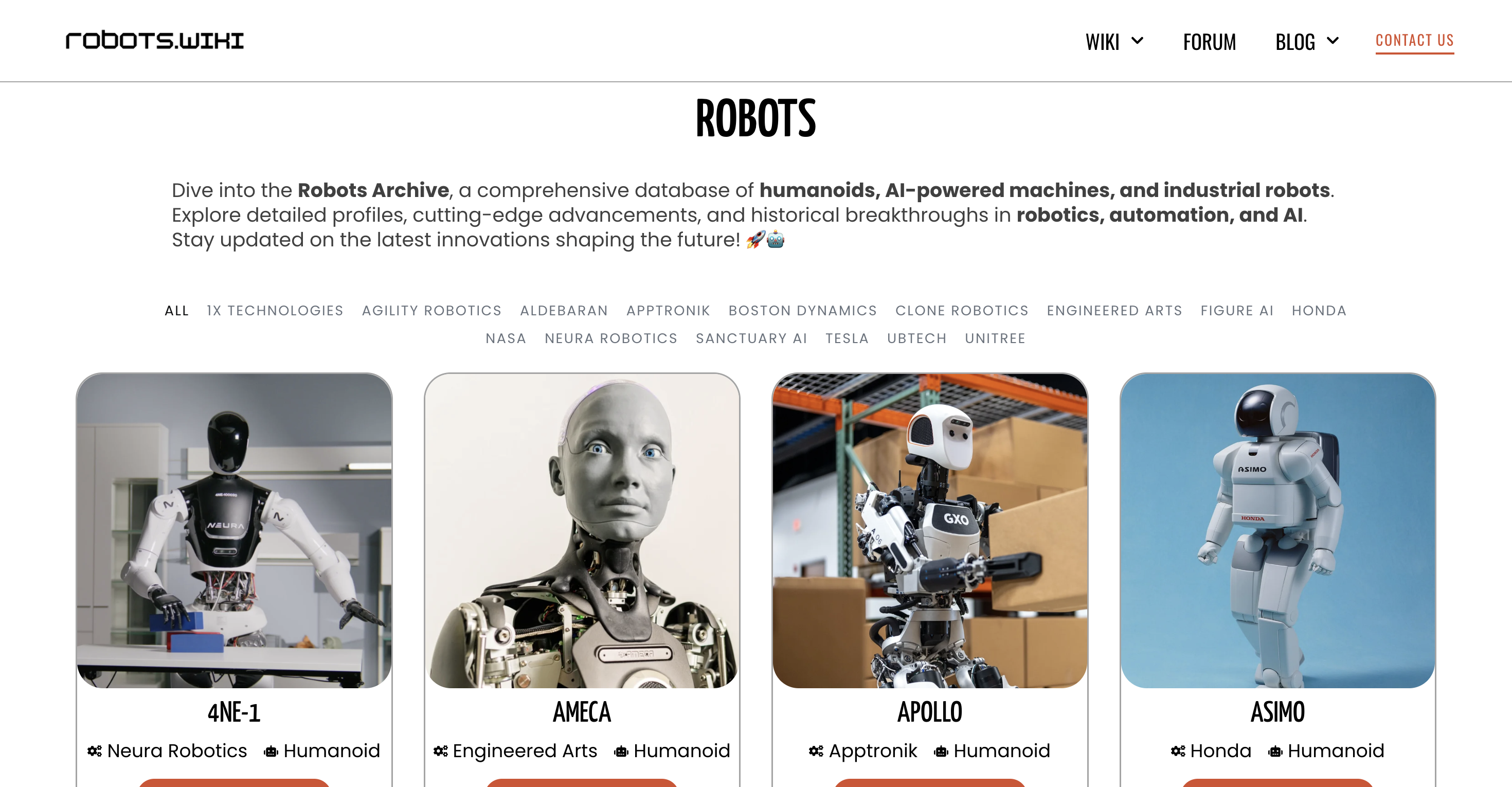Image resolution: width=1512 pixels, height=787 pixels.
Task: Click the robot icon on Asimo's Humanoid tag
Action: pyautogui.click(x=1275, y=751)
